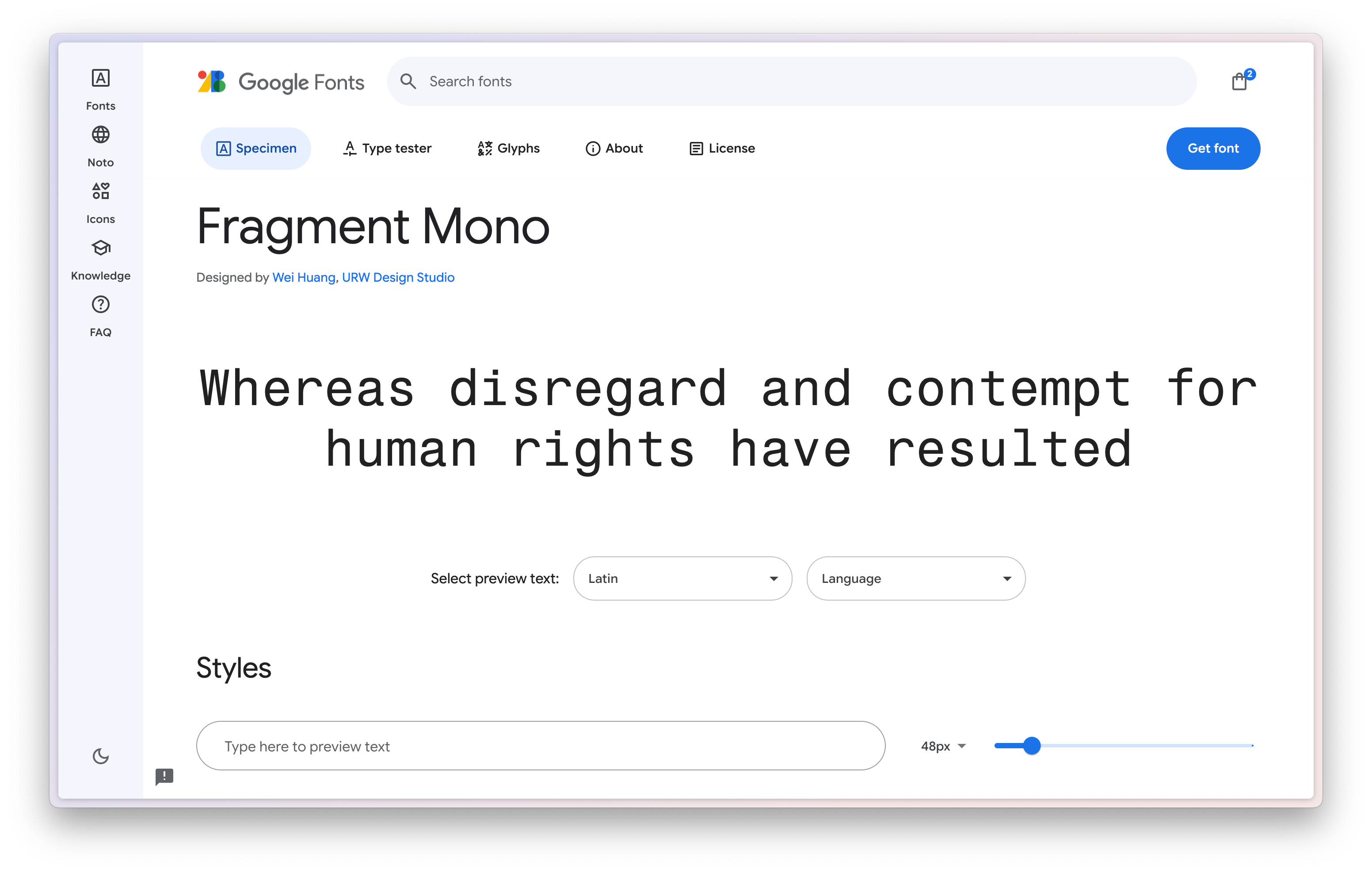
Task: Click the Styles heading
Action: click(234, 668)
